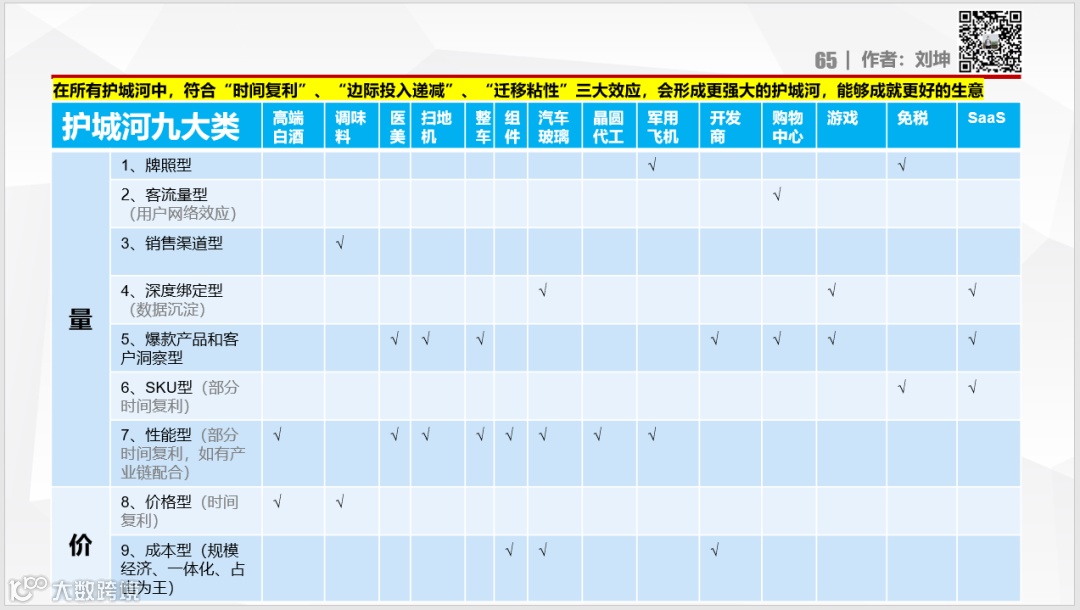Click the 组件 column header
Viewport: 1080px width, 610px height.
512,127
